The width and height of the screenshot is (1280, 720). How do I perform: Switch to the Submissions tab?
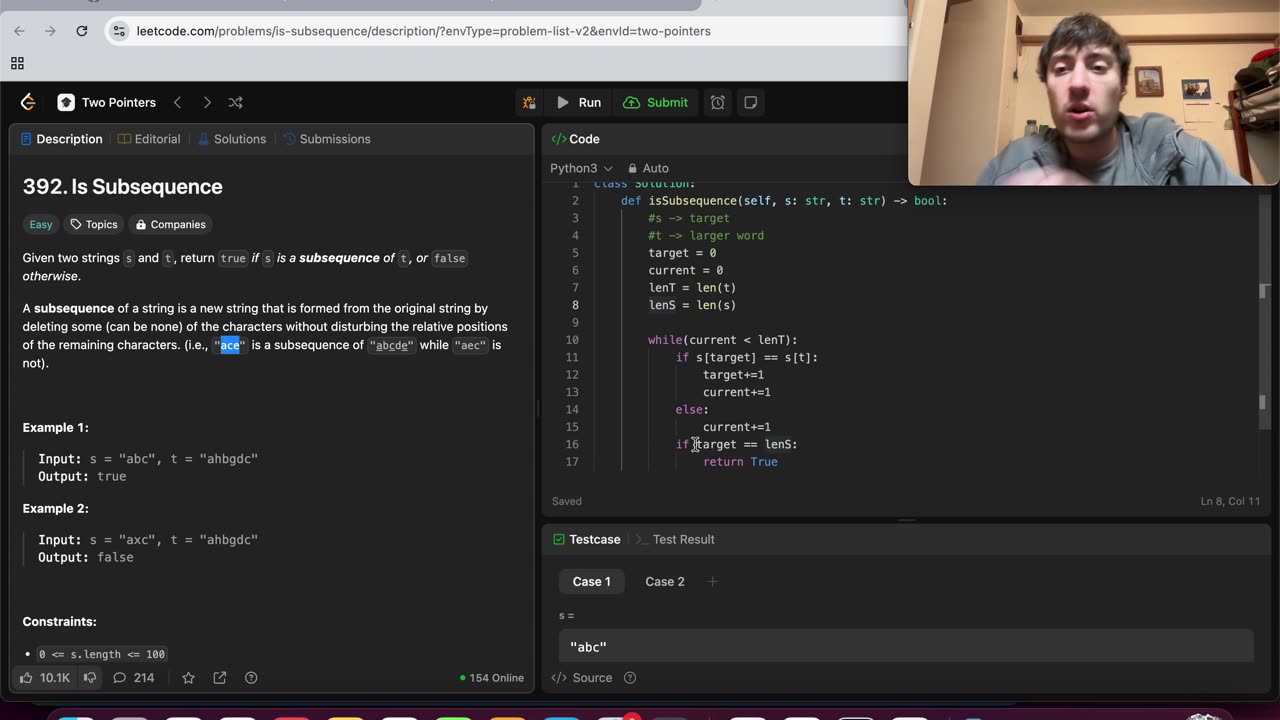(326, 139)
